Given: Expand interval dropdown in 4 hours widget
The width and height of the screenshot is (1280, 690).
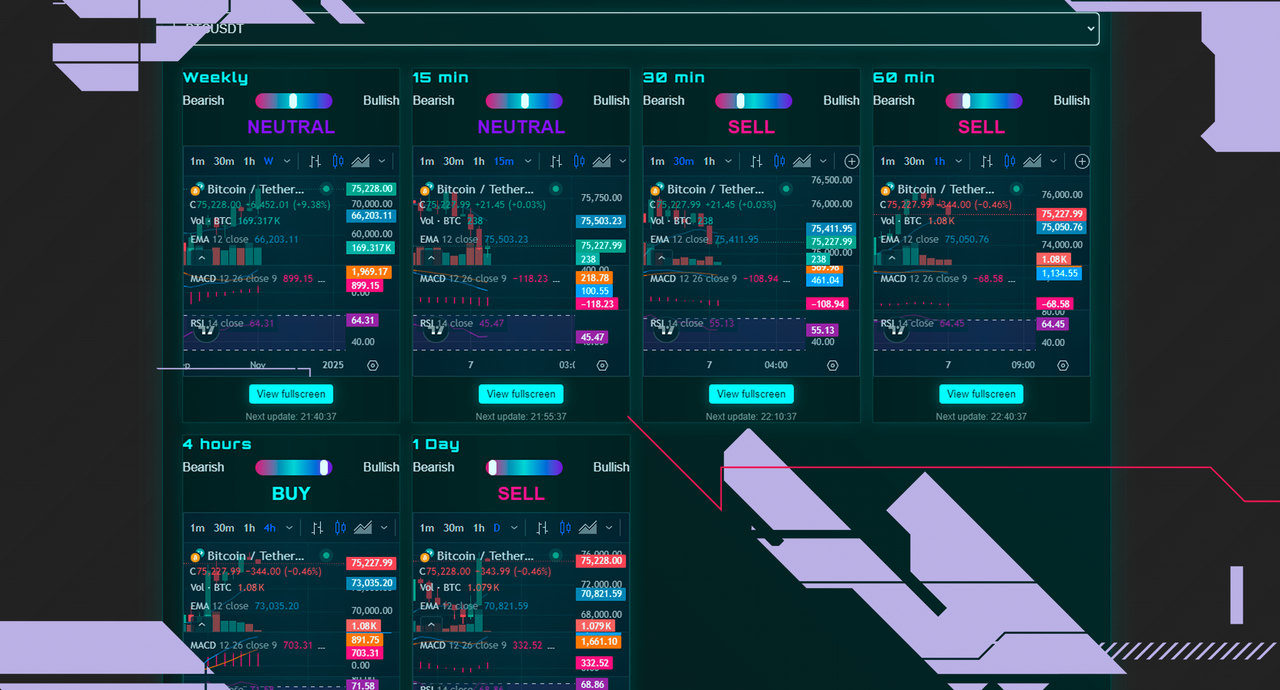Looking at the screenshot, I should point(290,528).
